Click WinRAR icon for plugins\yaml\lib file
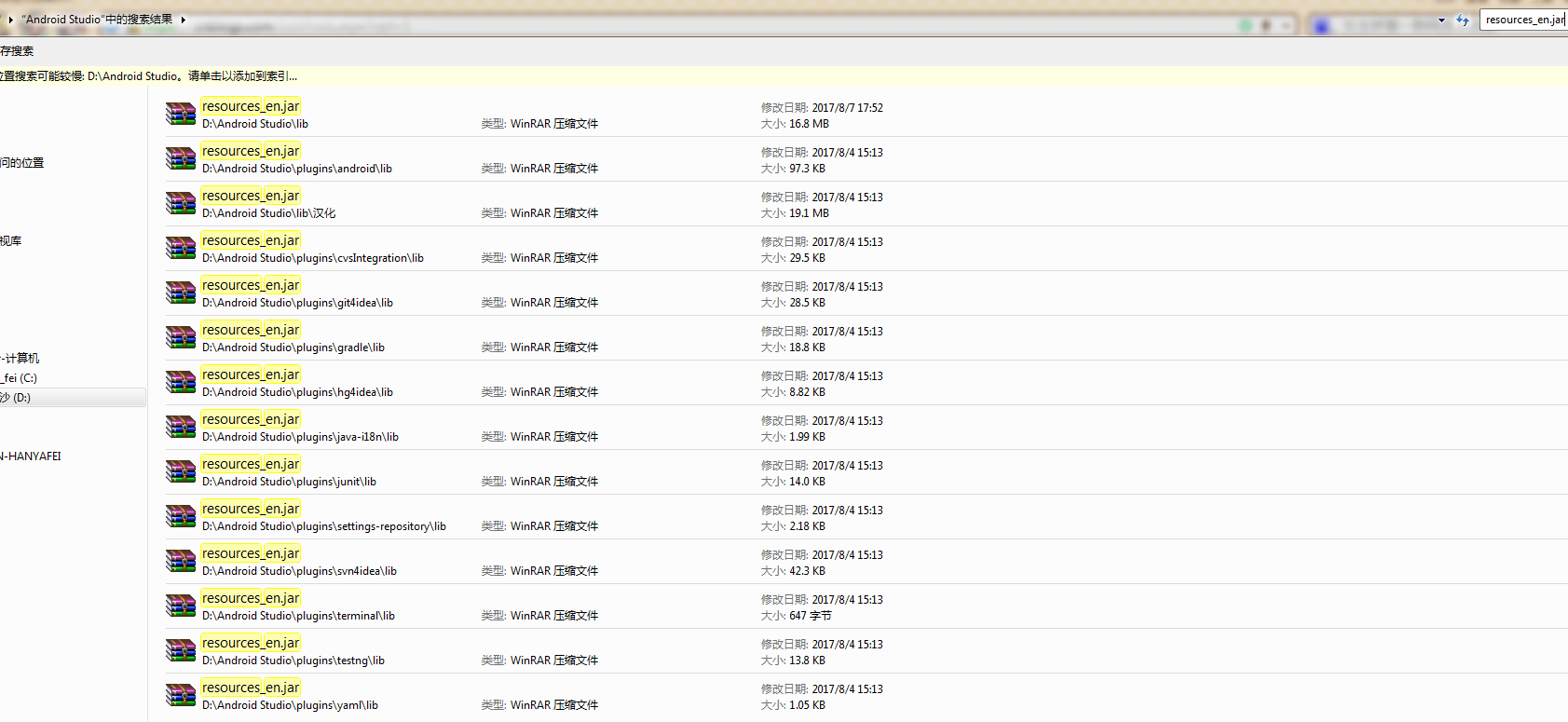 coord(181,695)
